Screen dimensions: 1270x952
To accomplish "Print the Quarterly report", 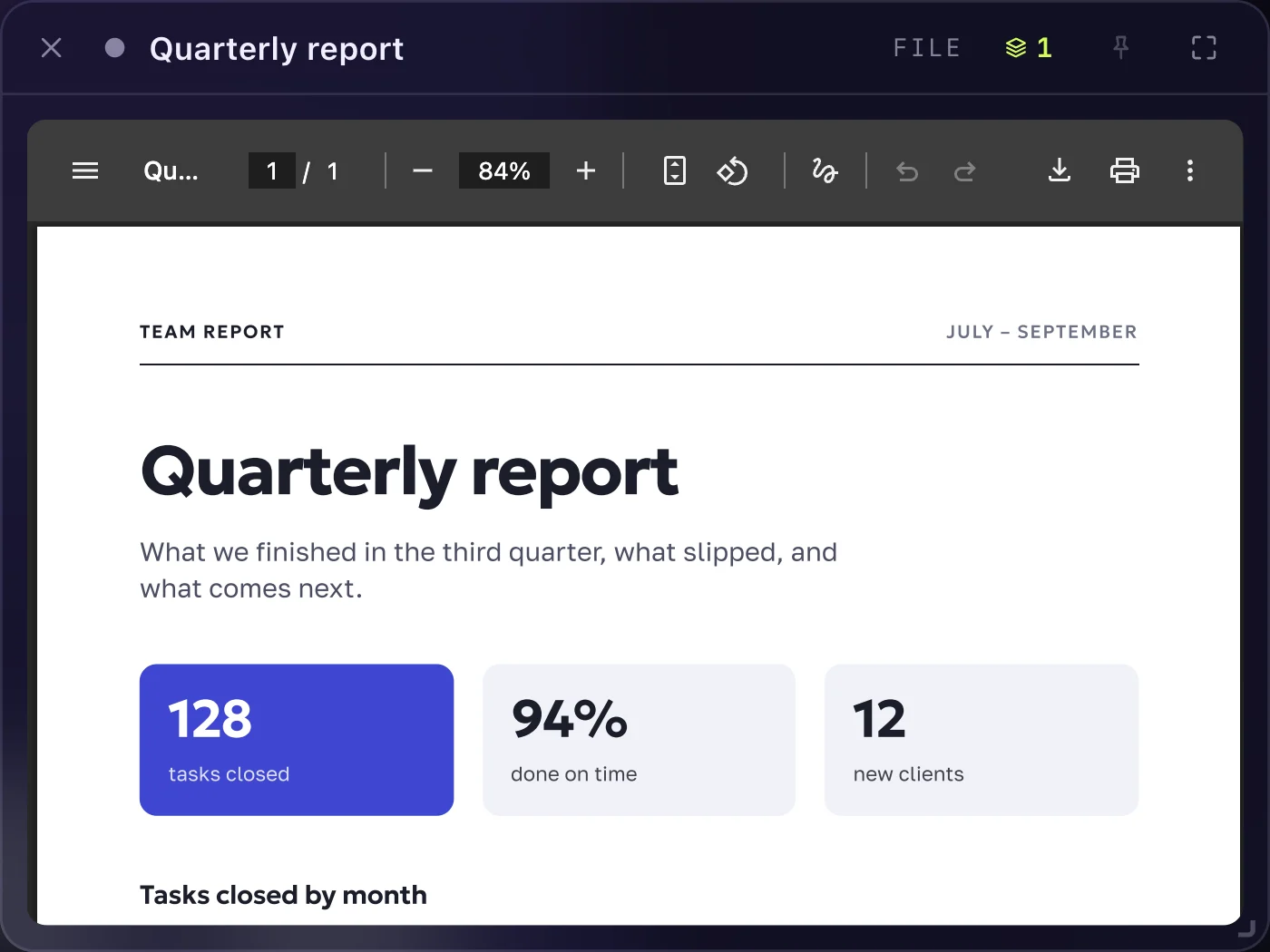I will coord(1125,170).
